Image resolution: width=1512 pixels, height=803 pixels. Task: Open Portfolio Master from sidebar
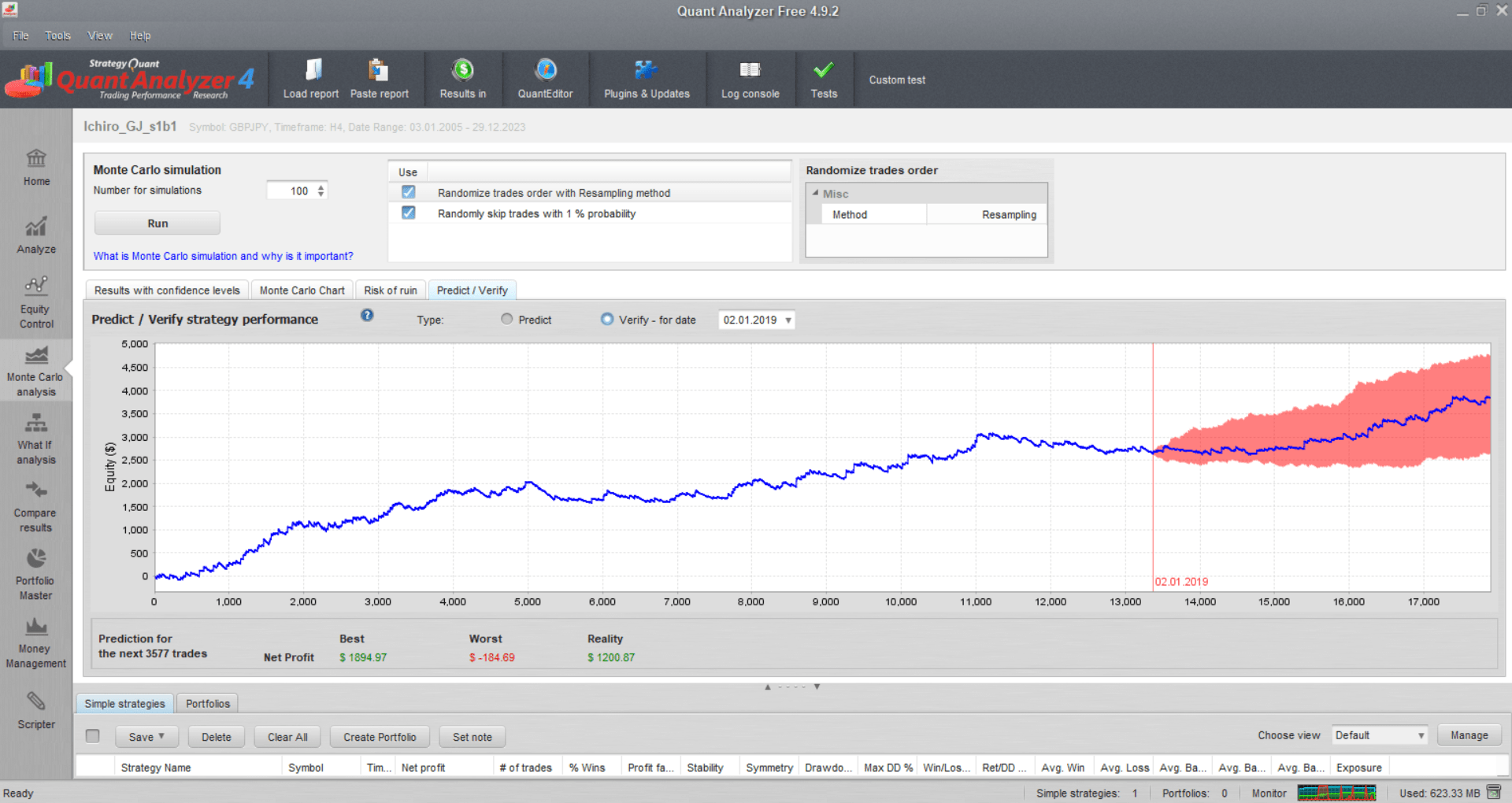(x=36, y=574)
